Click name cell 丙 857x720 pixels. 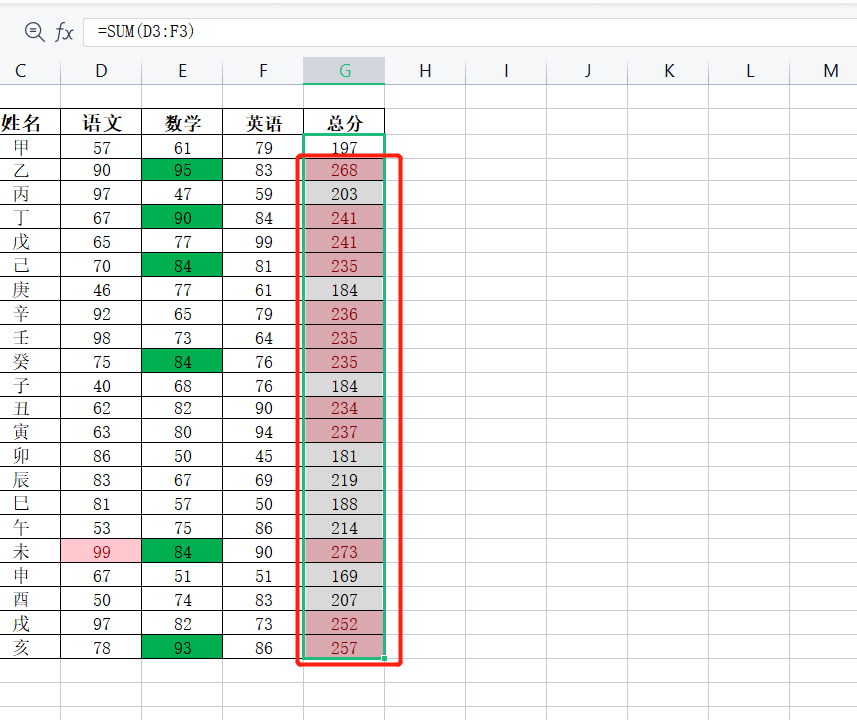tap(30, 194)
